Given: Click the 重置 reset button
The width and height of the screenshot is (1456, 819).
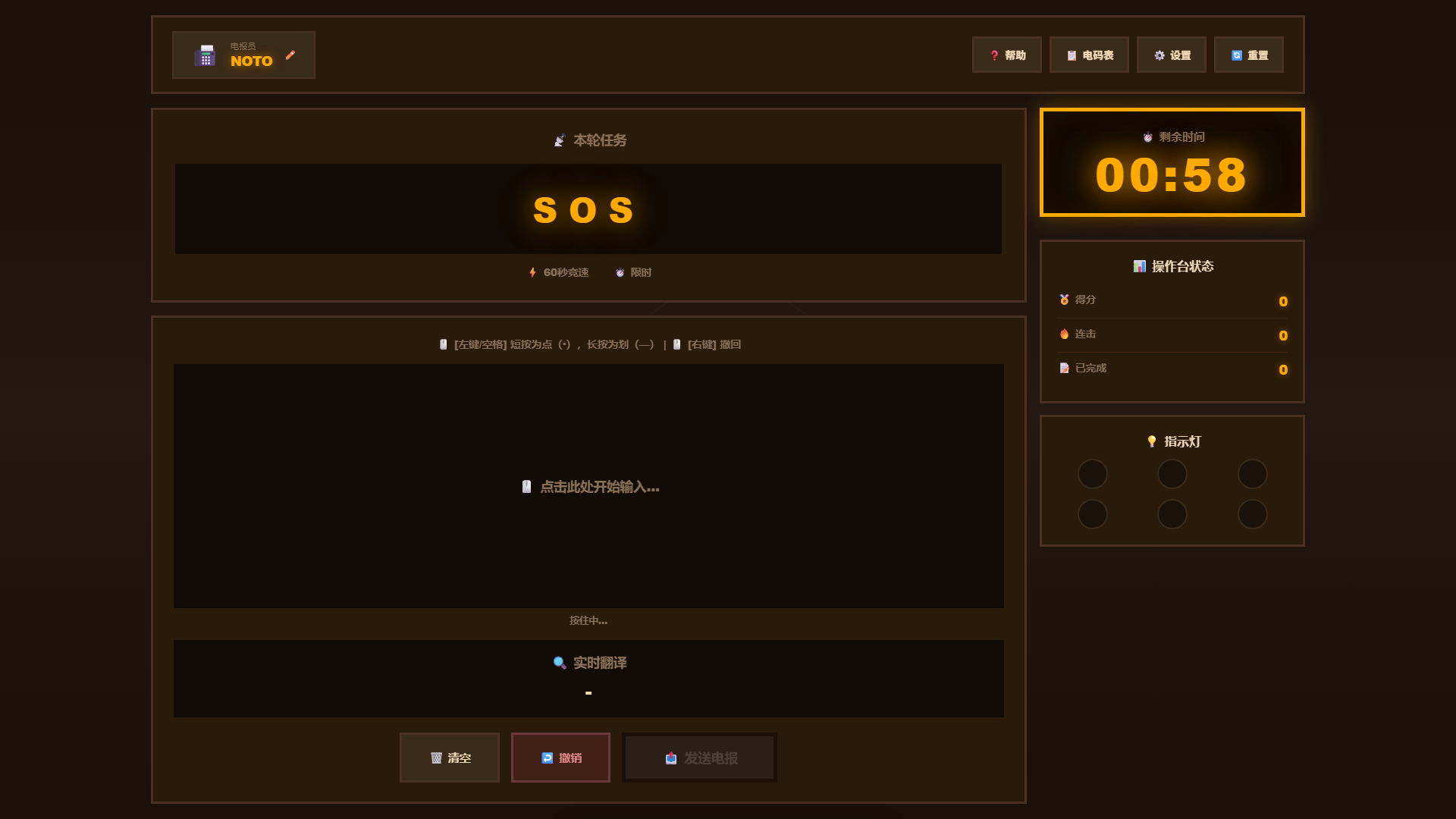Looking at the screenshot, I should (1248, 55).
